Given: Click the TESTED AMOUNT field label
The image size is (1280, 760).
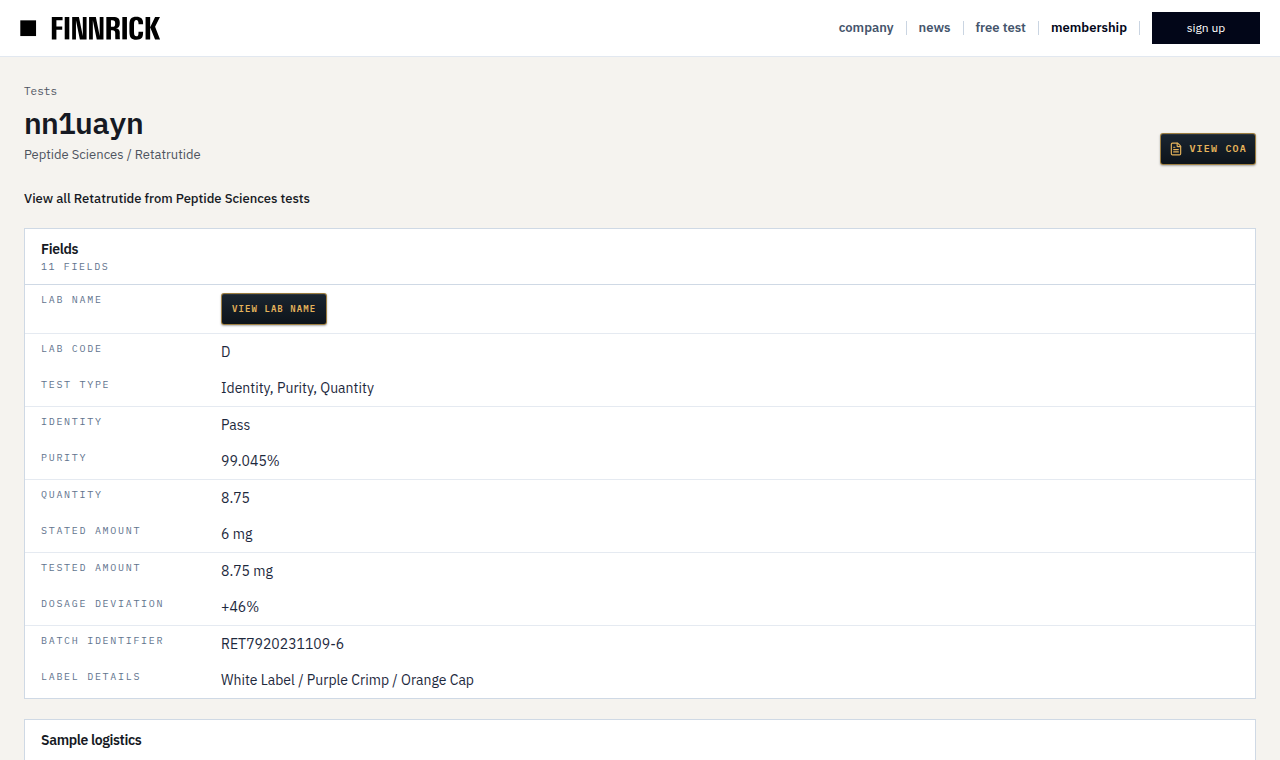Looking at the screenshot, I should [x=91, y=568].
